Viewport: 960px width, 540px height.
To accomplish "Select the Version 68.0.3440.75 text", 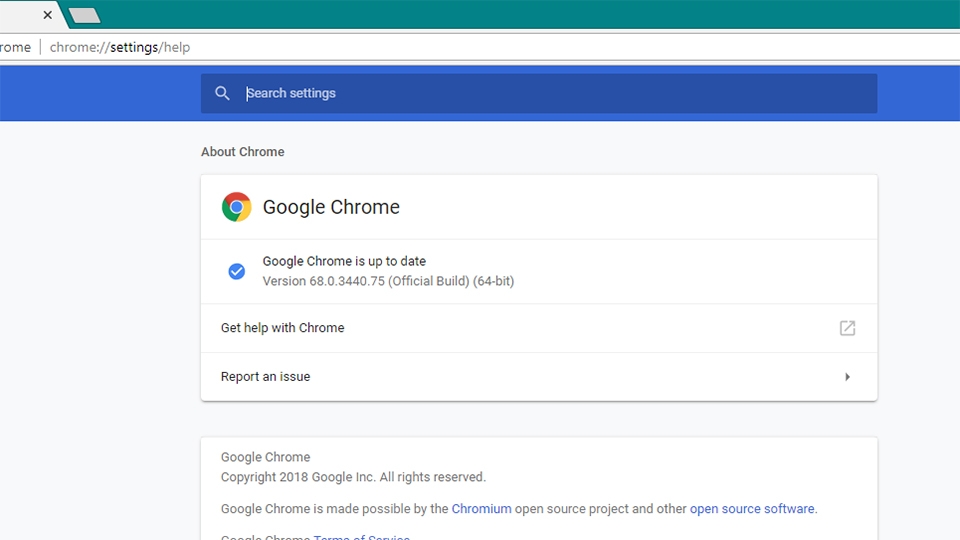I will tap(388, 281).
